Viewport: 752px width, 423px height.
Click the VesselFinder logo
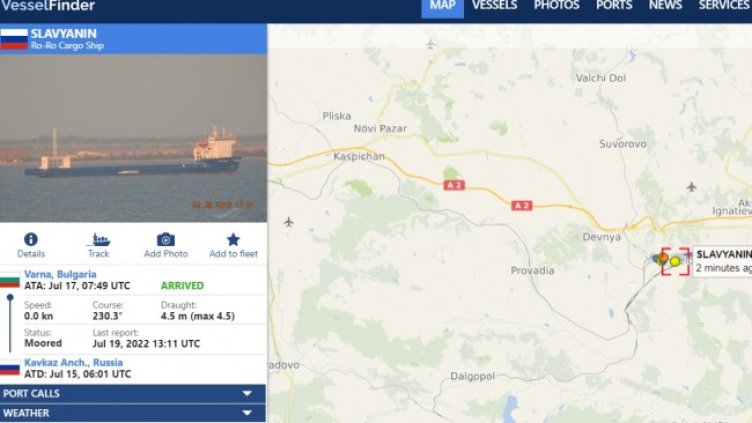pyautogui.click(x=48, y=6)
